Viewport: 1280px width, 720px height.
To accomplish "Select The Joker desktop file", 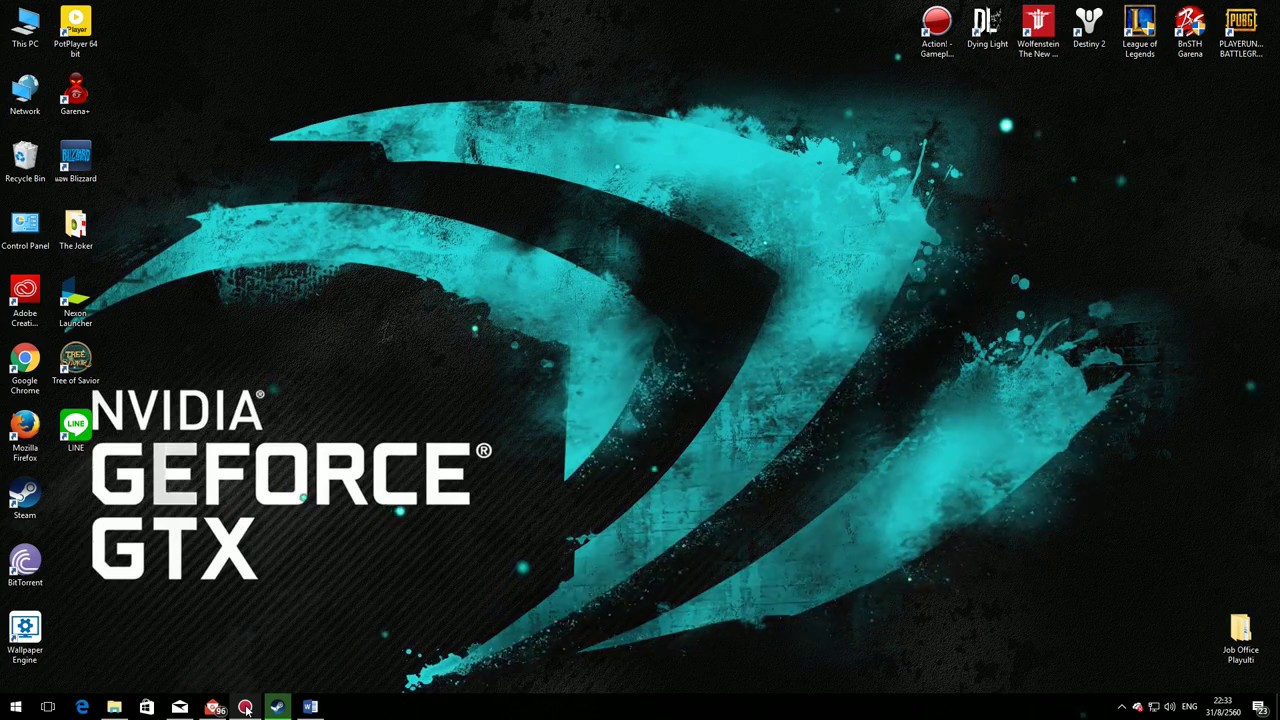I will click(75, 230).
